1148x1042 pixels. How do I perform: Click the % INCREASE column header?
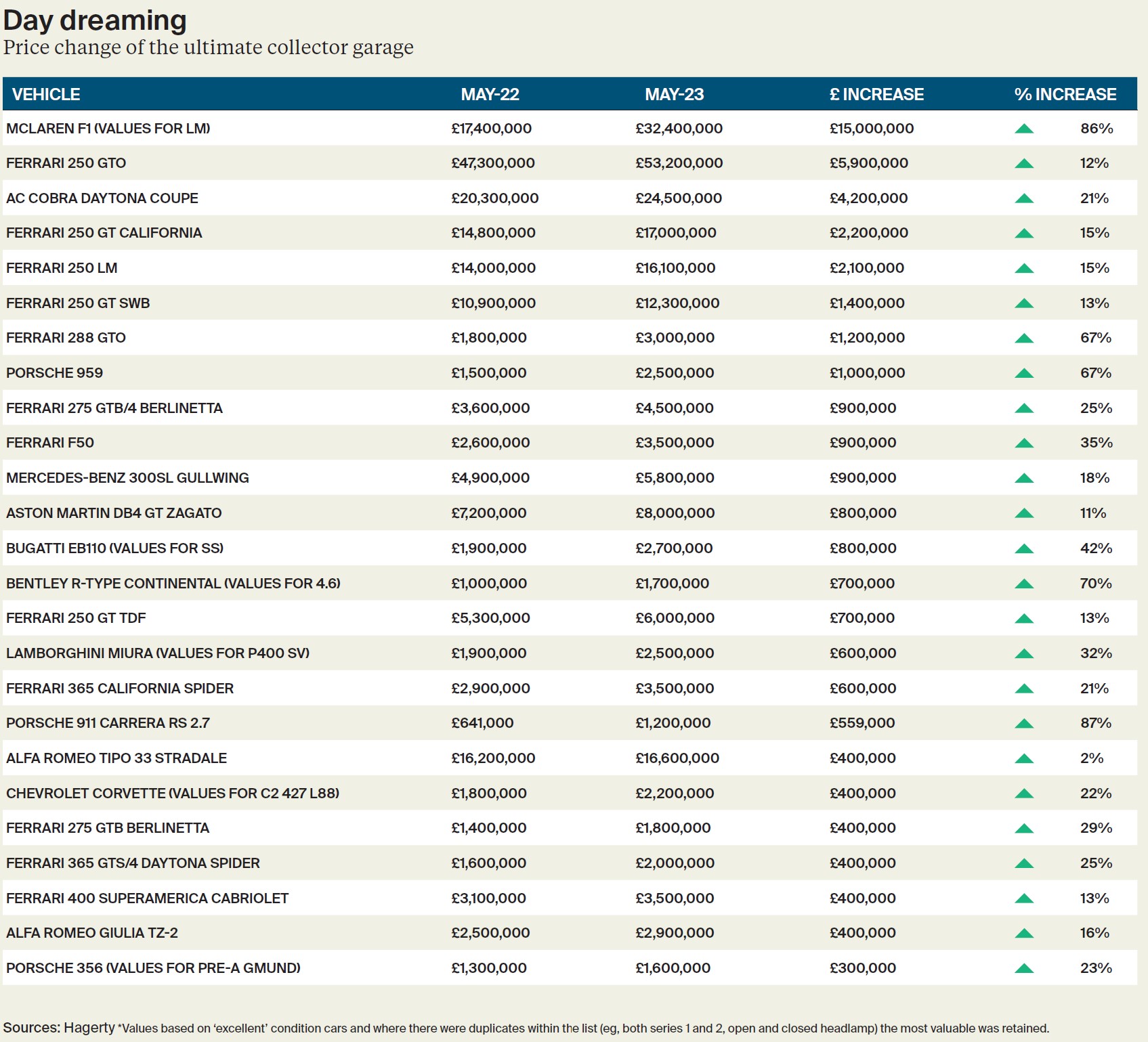[1065, 94]
